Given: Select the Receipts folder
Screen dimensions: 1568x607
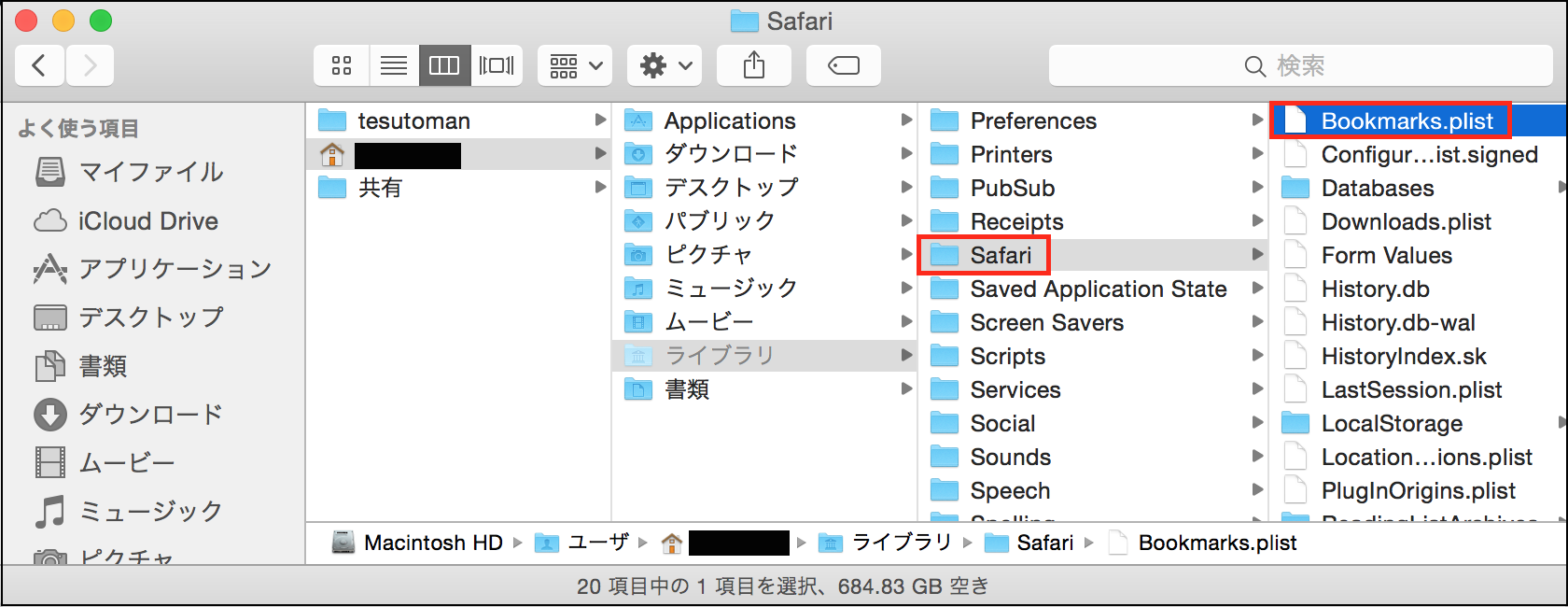Looking at the screenshot, I should [1094, 221].
